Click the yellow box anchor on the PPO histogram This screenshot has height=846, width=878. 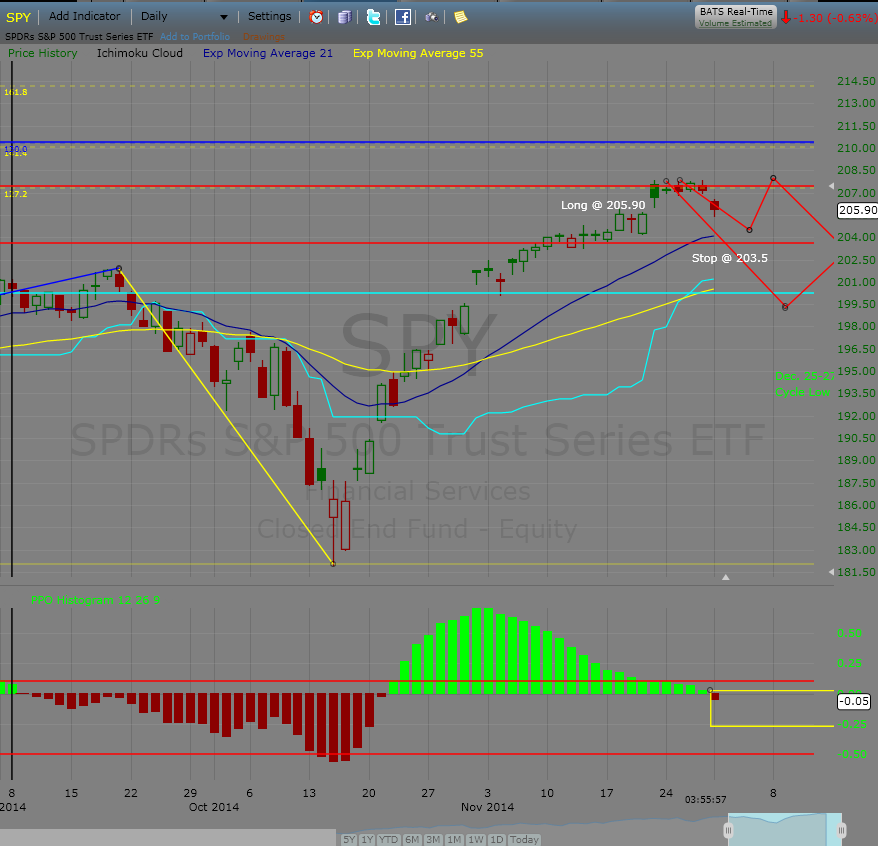click(710, 690)
